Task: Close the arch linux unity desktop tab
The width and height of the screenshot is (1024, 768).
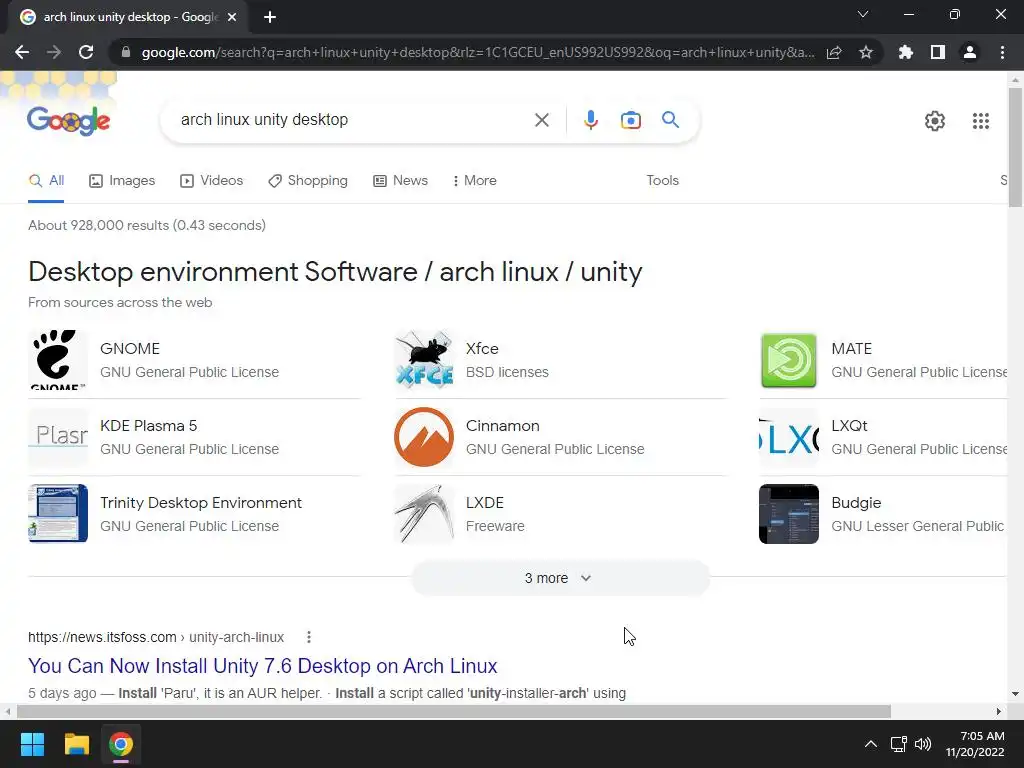Action: point(232,17)
